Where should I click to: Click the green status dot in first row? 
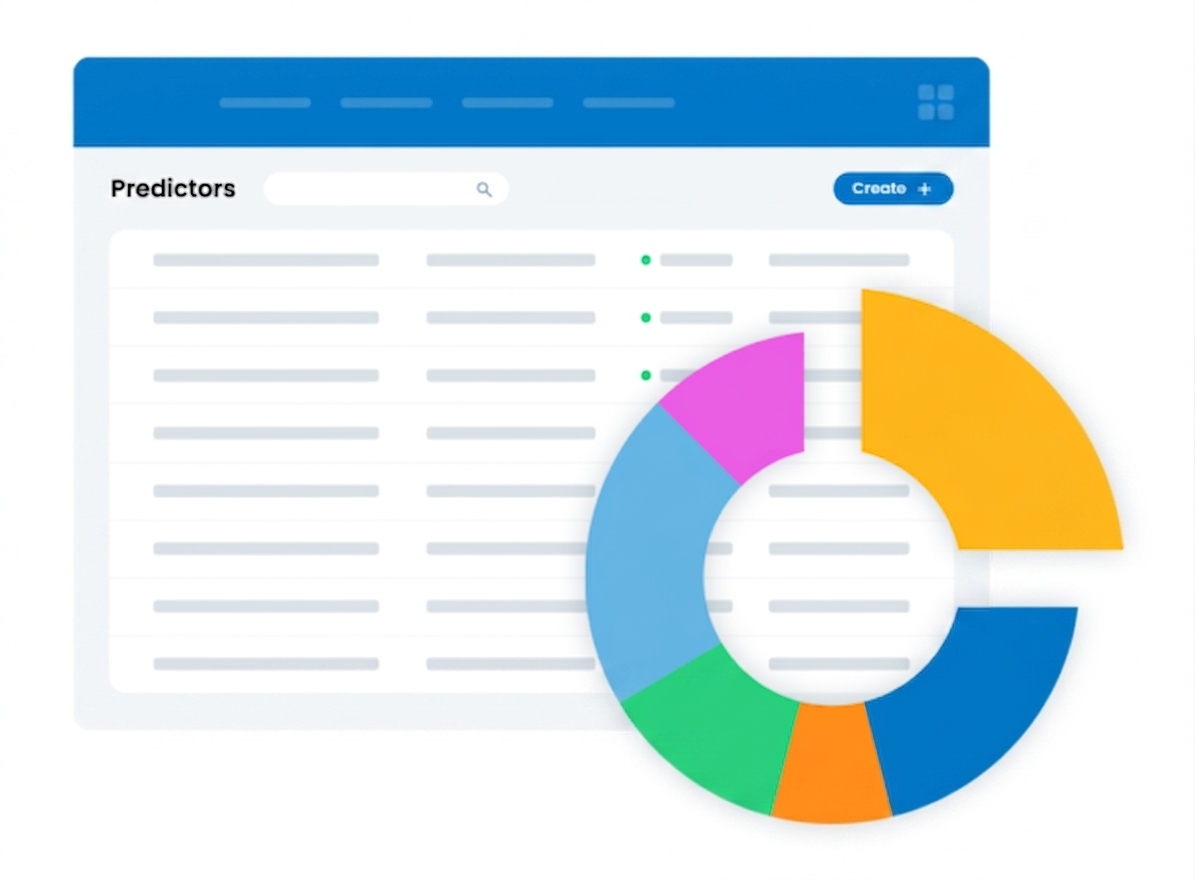point(646,260)
